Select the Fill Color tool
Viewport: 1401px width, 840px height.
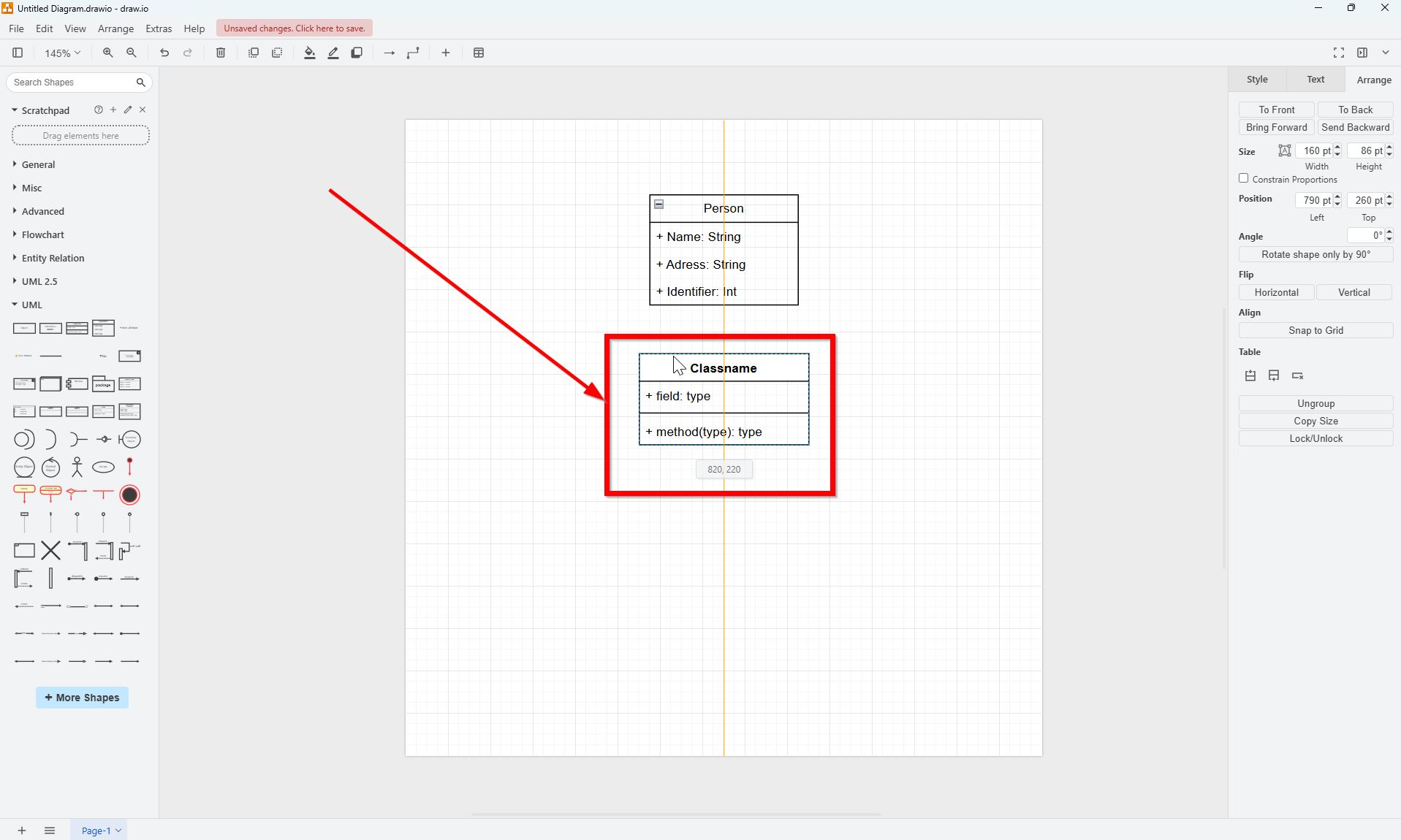(x=309, y=53)
